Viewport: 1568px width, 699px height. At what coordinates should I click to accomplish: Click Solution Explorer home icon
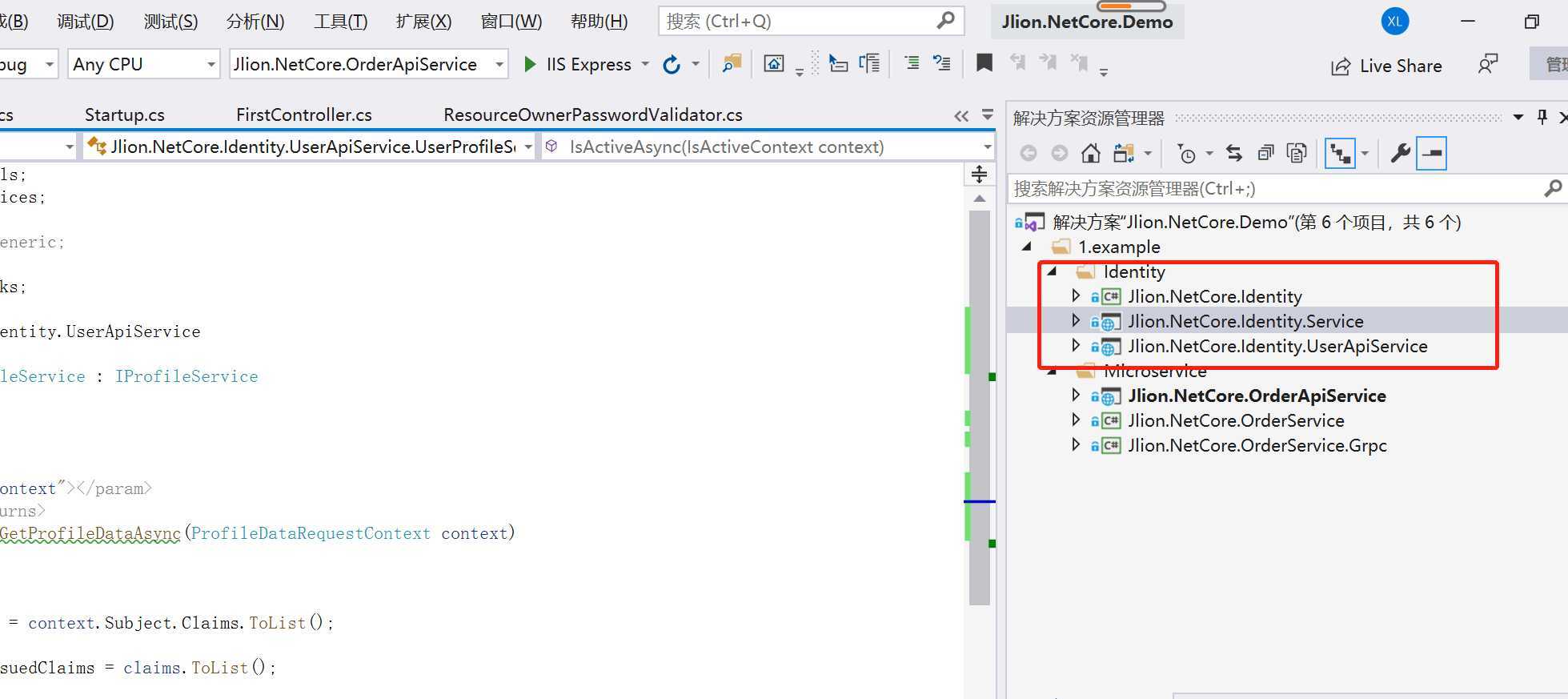pyautogui.click(x=1090, y=153)
